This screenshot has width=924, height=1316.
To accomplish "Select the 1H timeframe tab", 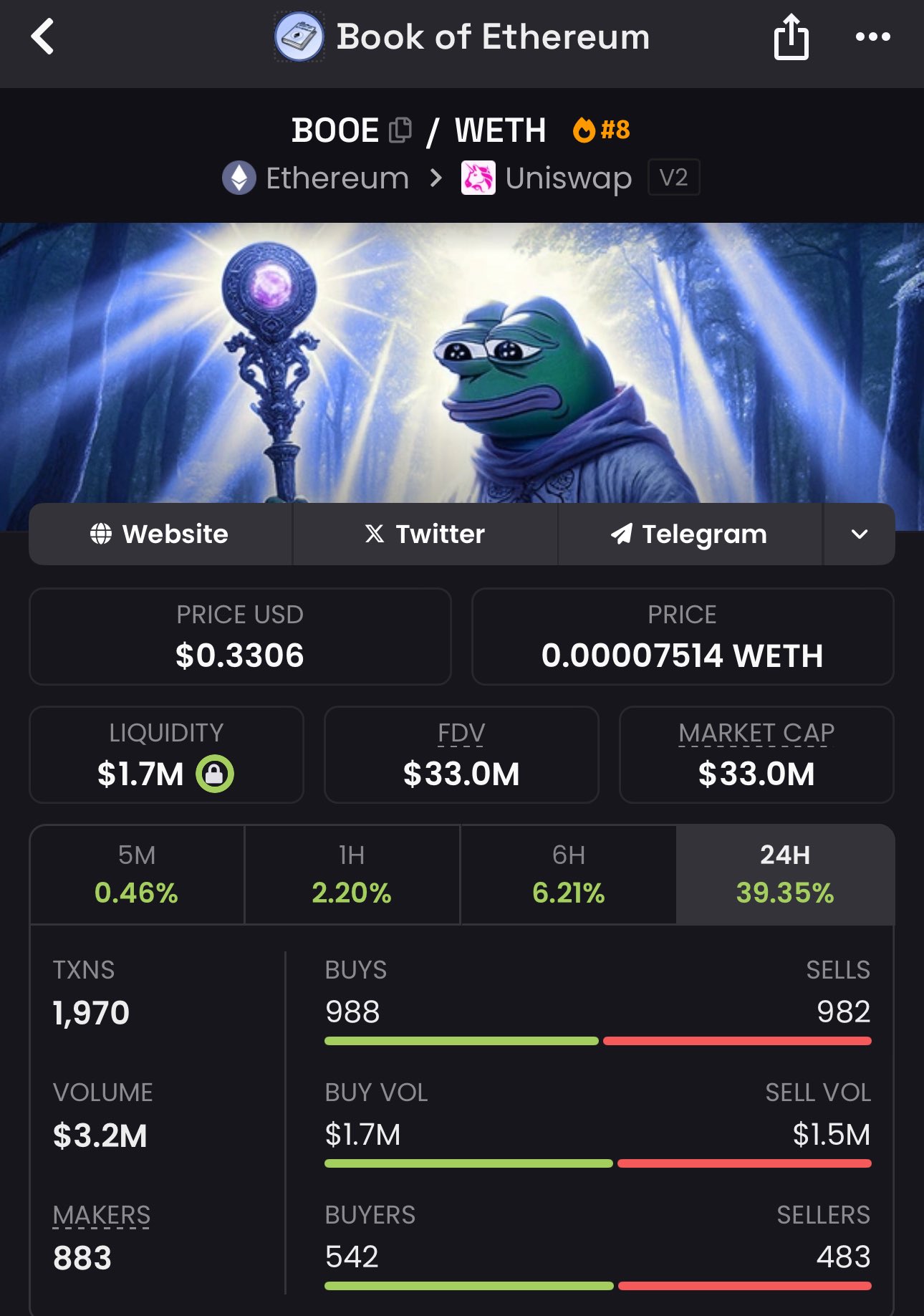I will 352,875.
